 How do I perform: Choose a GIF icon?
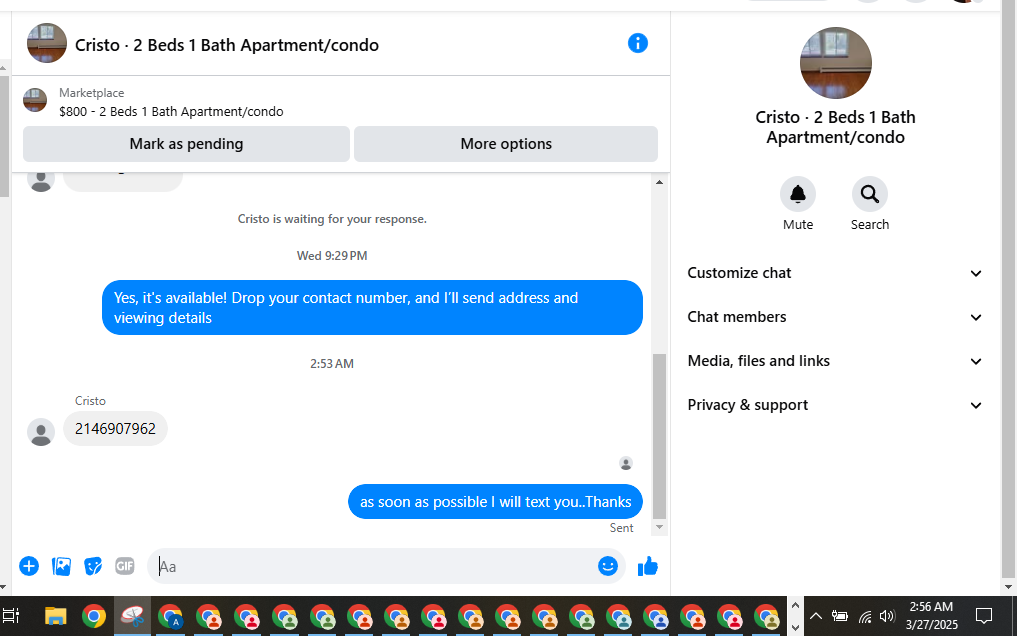pos(125,566)
